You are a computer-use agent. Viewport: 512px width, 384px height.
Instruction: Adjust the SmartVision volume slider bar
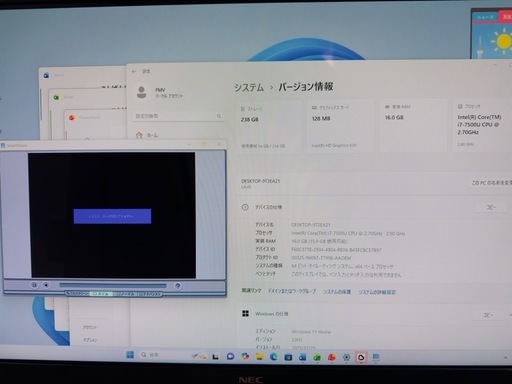point(113,285)
